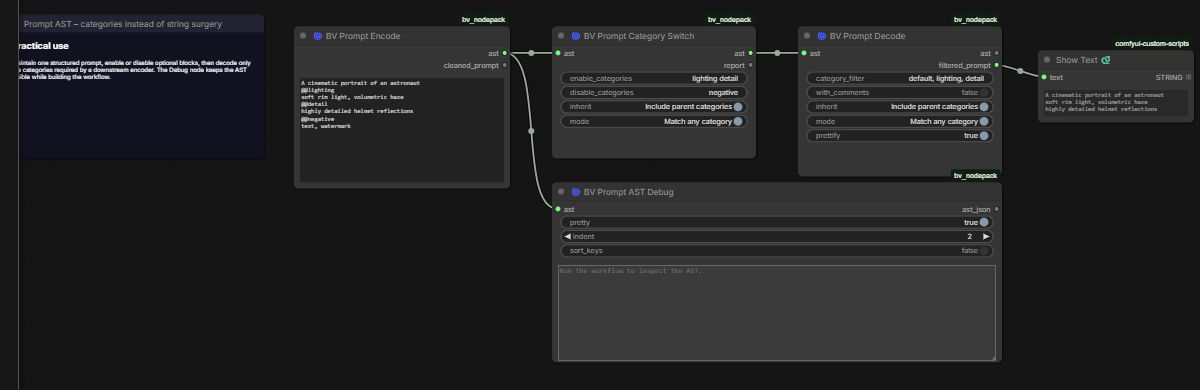
Task: Click the cleaned_prompt output socket on Encode node
Action: (x=505, y=65)
